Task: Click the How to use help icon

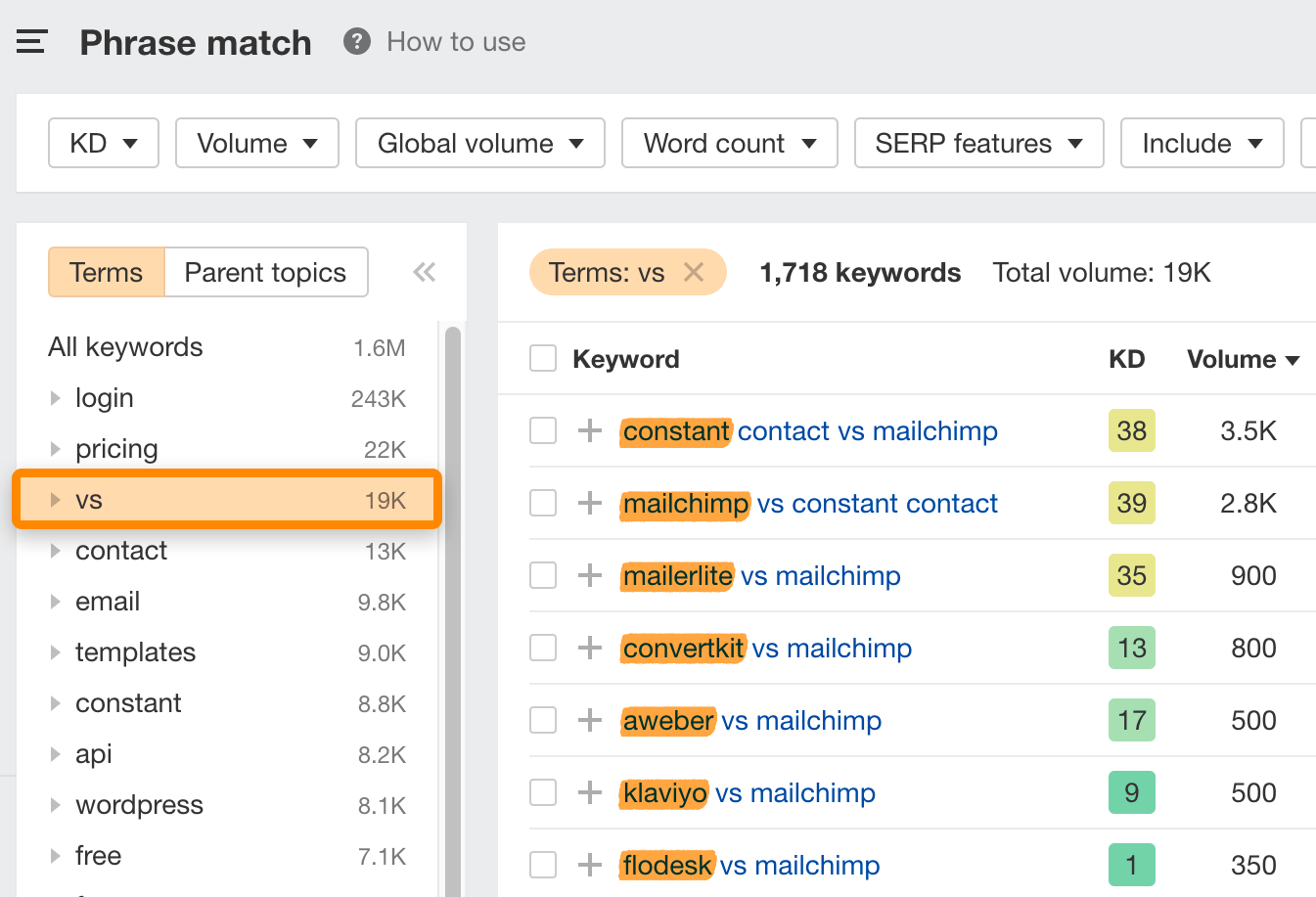Action: [x=357, y=42]
